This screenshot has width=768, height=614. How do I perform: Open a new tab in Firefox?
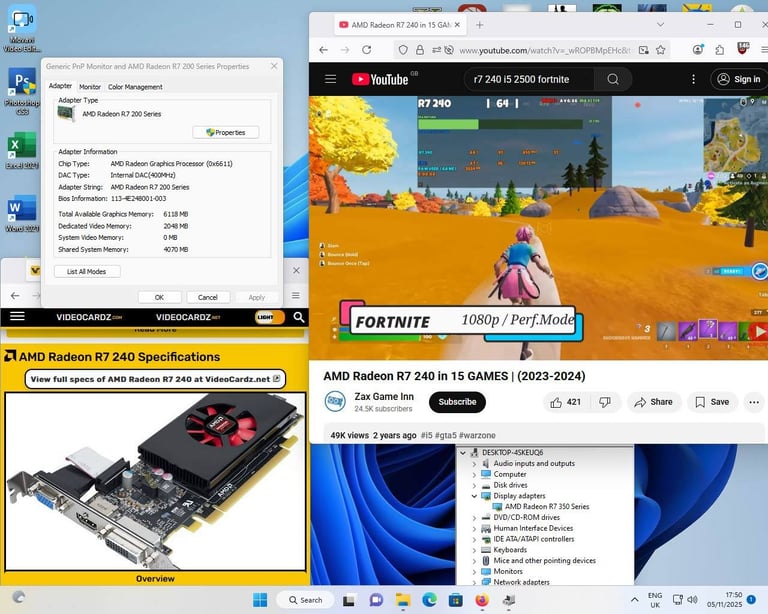point(480,25)
